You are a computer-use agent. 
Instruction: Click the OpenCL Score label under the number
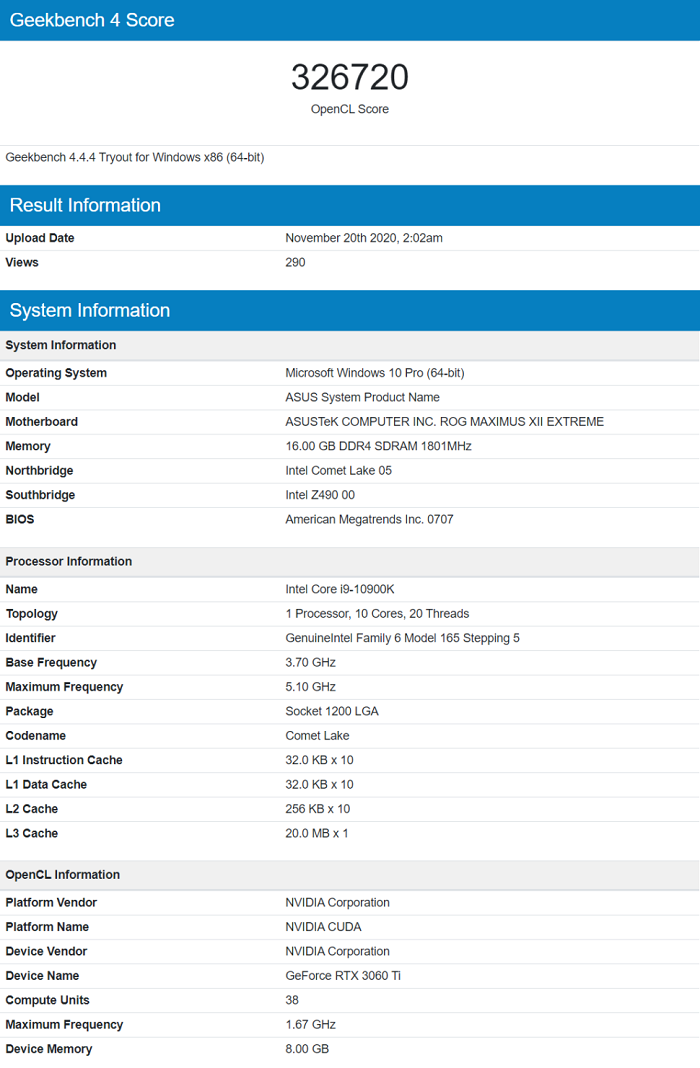[349, 109]
